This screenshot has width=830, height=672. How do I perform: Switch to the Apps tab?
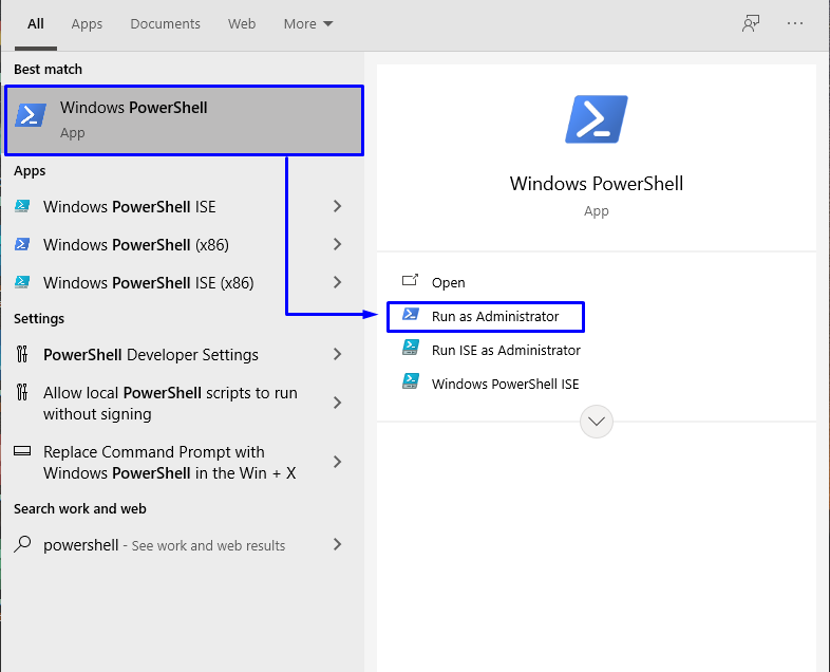point(87,24)
